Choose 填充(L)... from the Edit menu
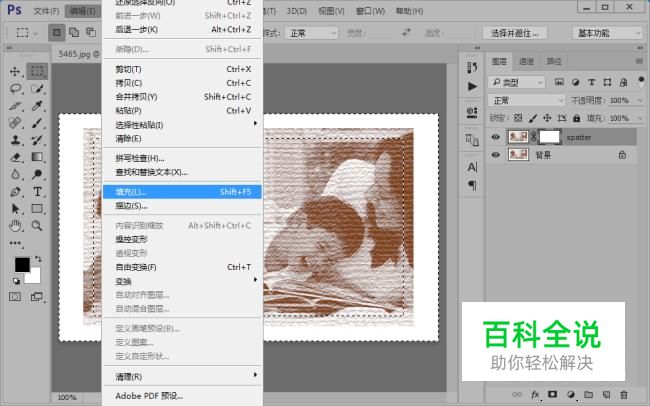 pos(182,192)
